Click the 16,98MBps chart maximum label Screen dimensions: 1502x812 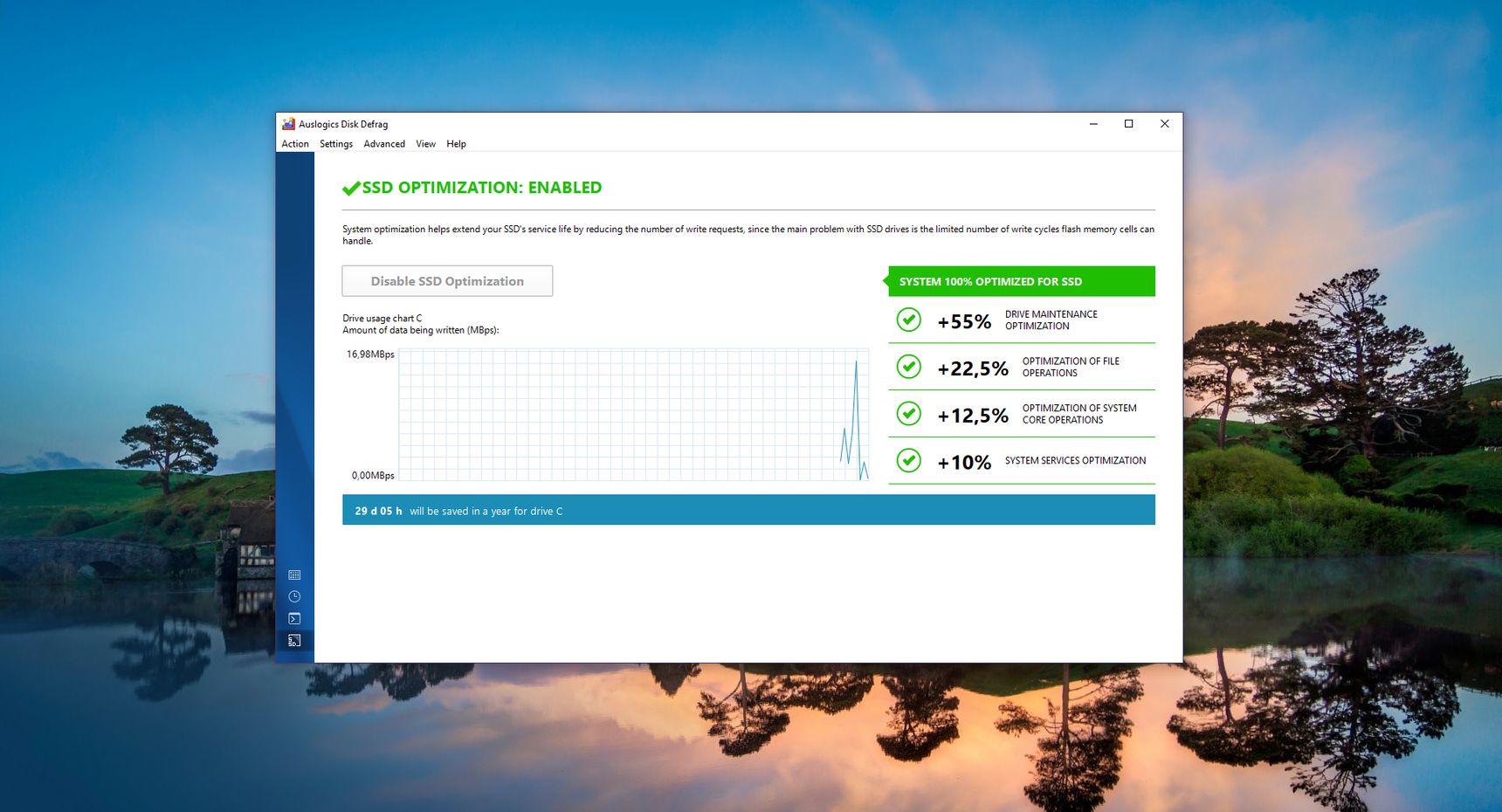370,354
